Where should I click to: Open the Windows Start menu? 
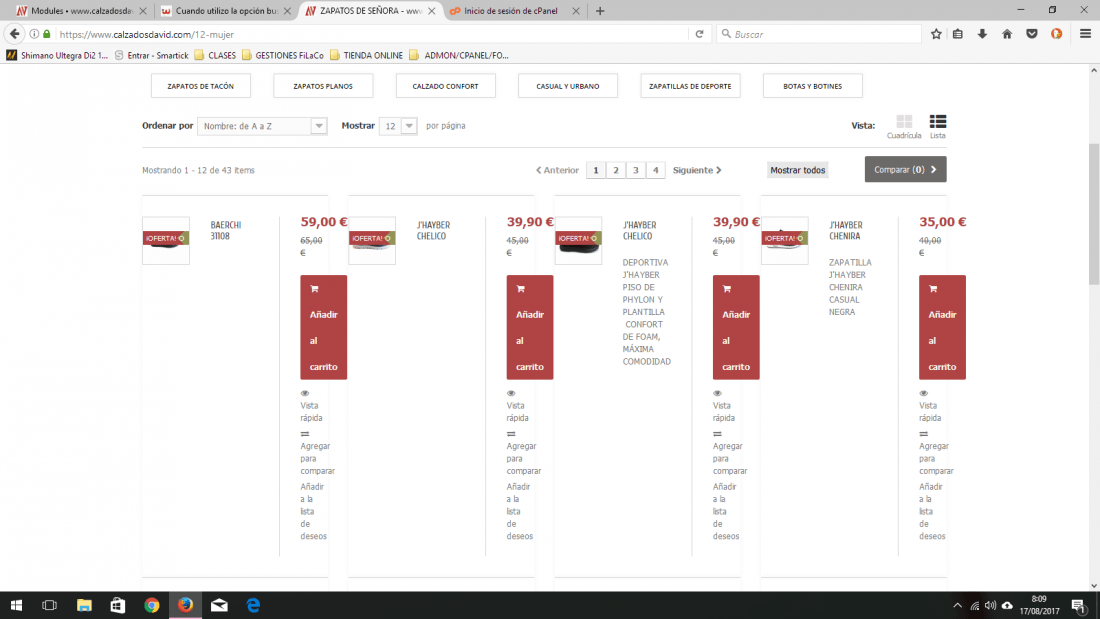(16, 605)
